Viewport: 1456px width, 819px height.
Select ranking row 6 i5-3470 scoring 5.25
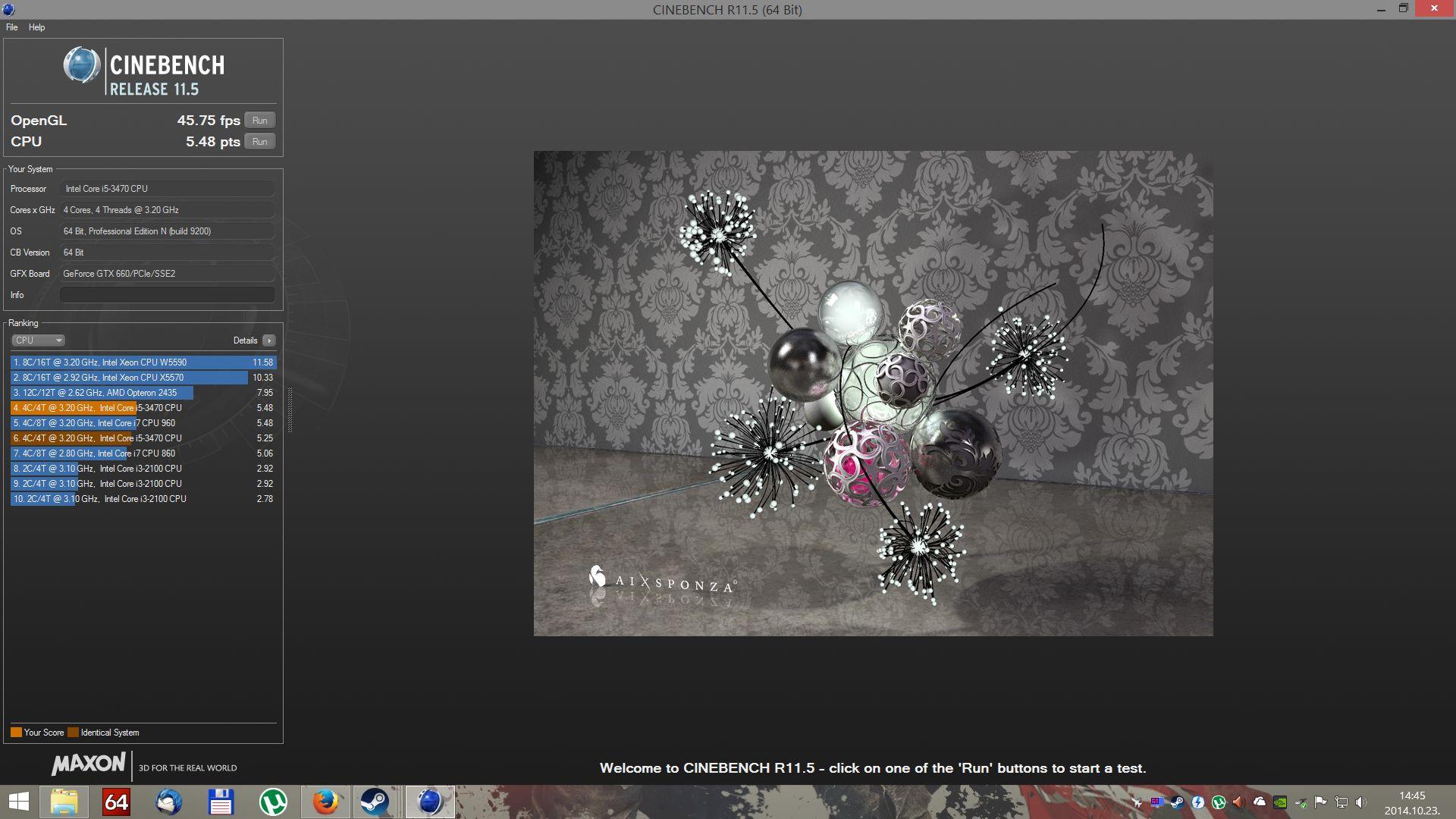(143, 438)
